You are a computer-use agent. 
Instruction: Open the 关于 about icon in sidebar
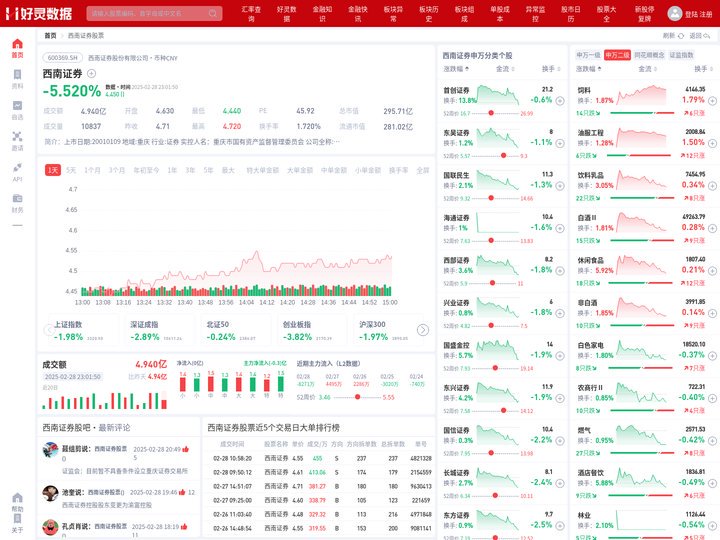pyautogui.click(x=17, y=519)
